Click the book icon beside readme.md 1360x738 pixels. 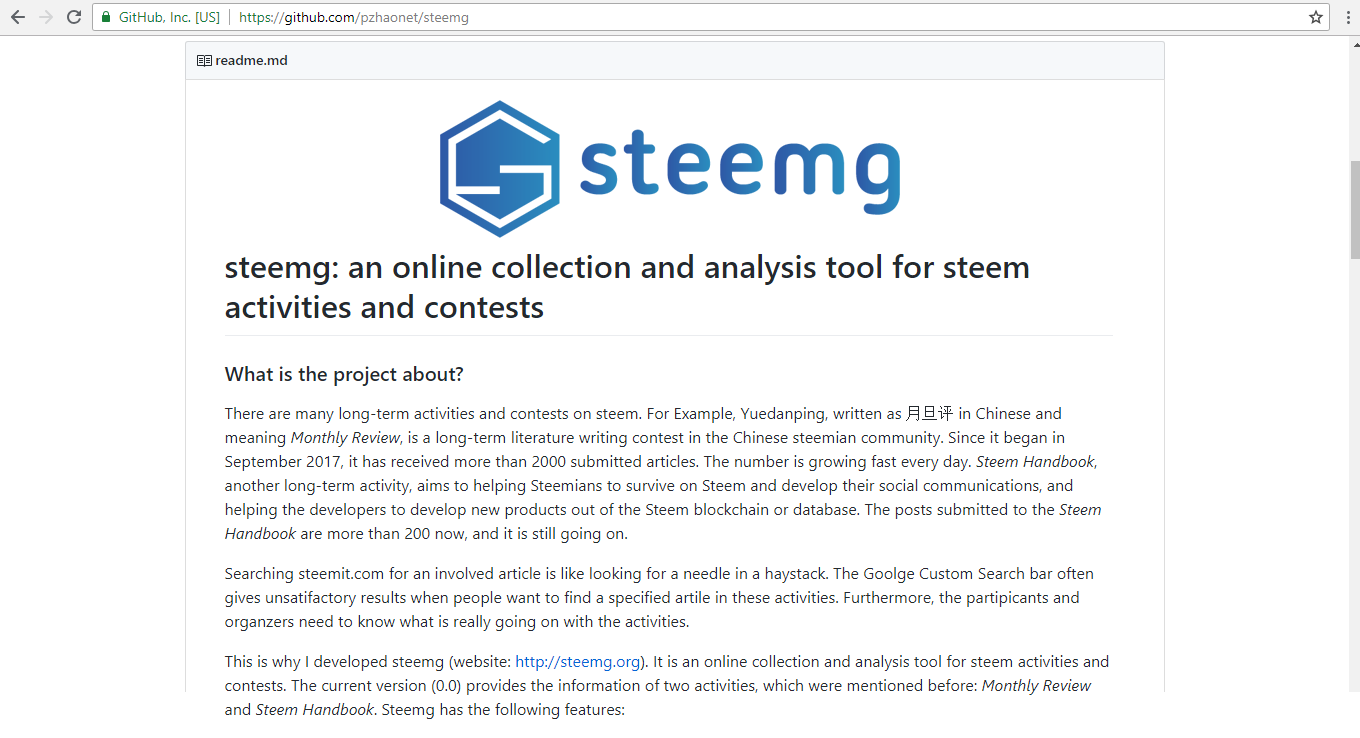pos(204,61)
